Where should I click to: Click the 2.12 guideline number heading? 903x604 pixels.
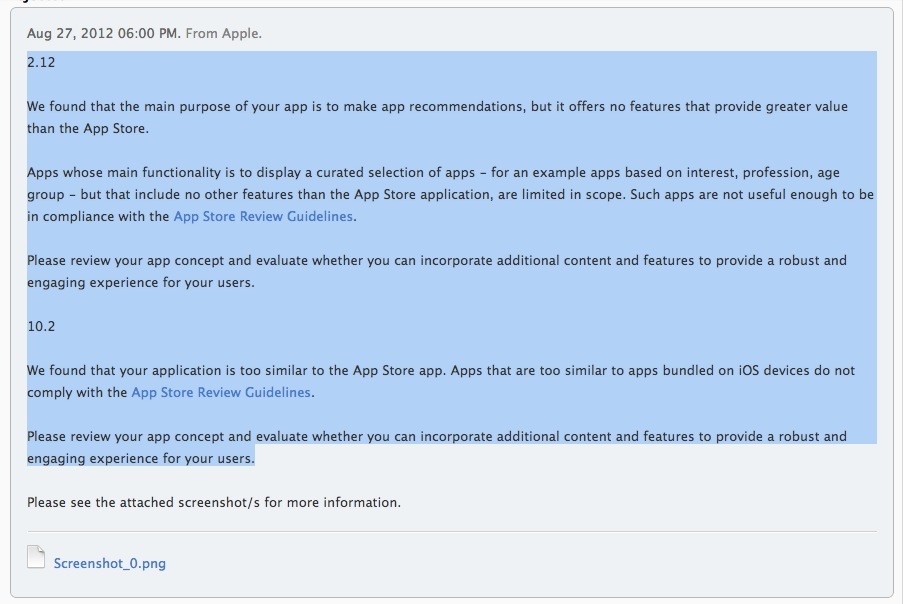pyautogui.click(x=41, y=62)
